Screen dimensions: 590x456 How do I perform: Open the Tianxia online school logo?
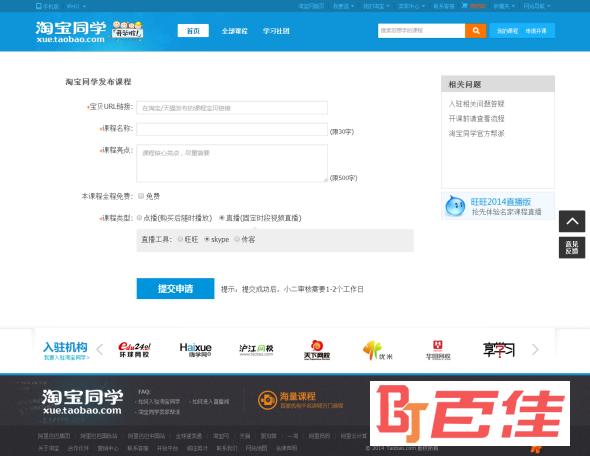click(x=317, y=350)
